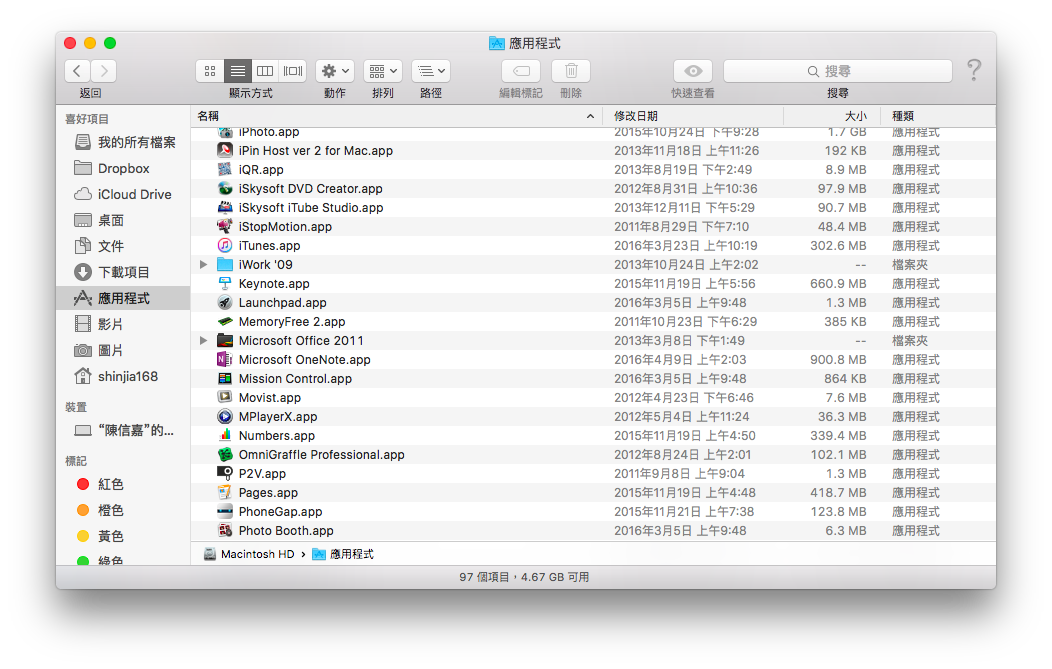Select the P2V app icon
This screenshot has width=1052, height=669.
tap(225, 474)
